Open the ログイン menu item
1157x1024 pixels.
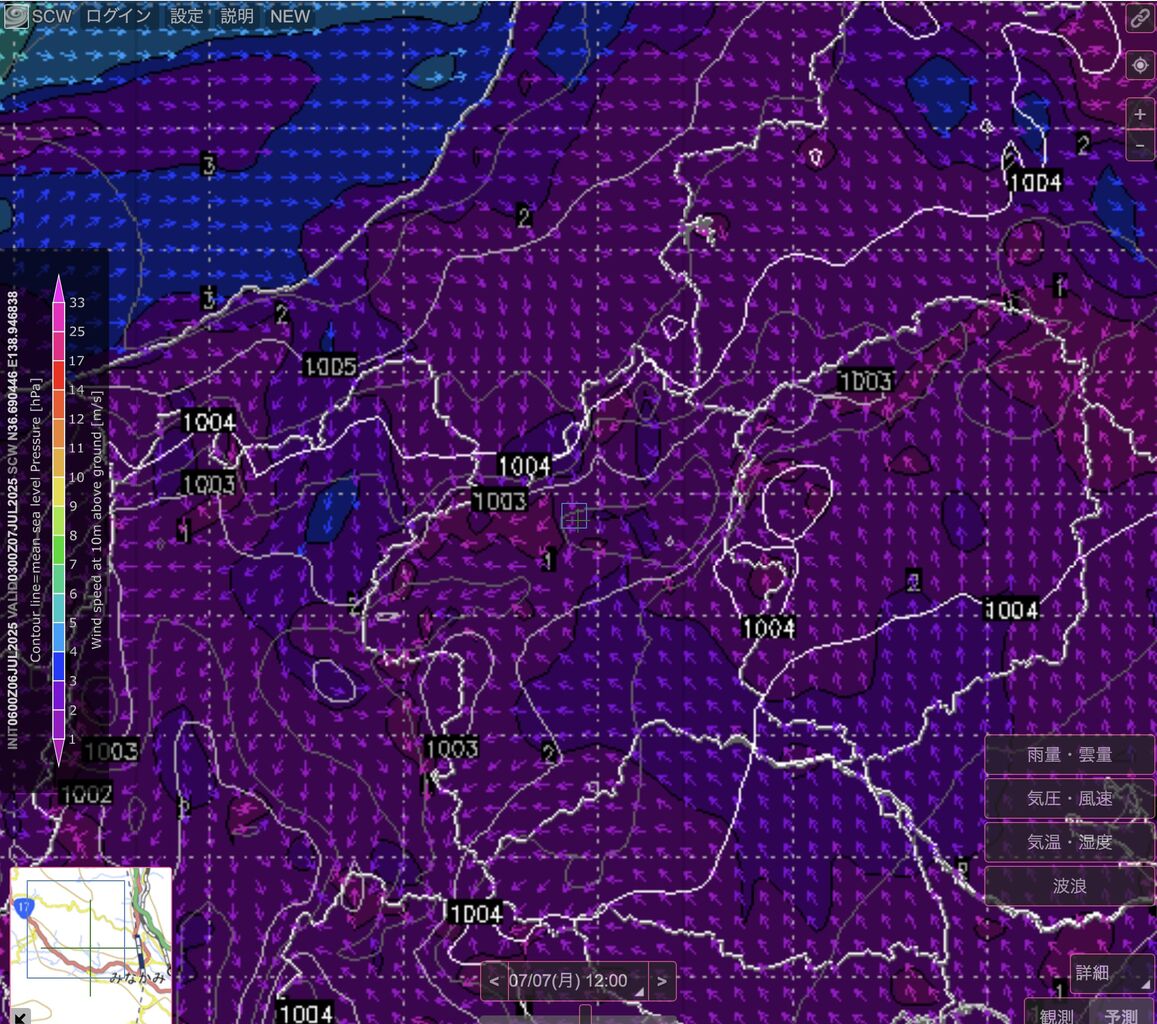point(118,15)
